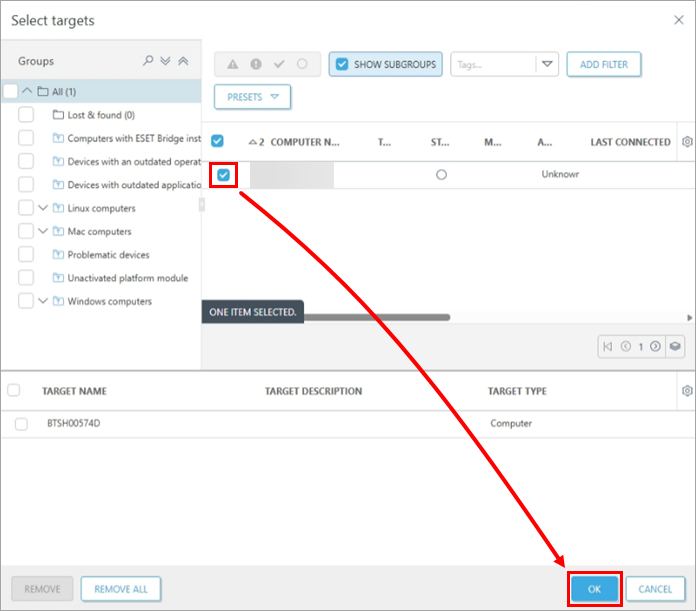Expand all groups using double-down chevron icon
The width and height of the screenshot is (696, 611).
165,61
